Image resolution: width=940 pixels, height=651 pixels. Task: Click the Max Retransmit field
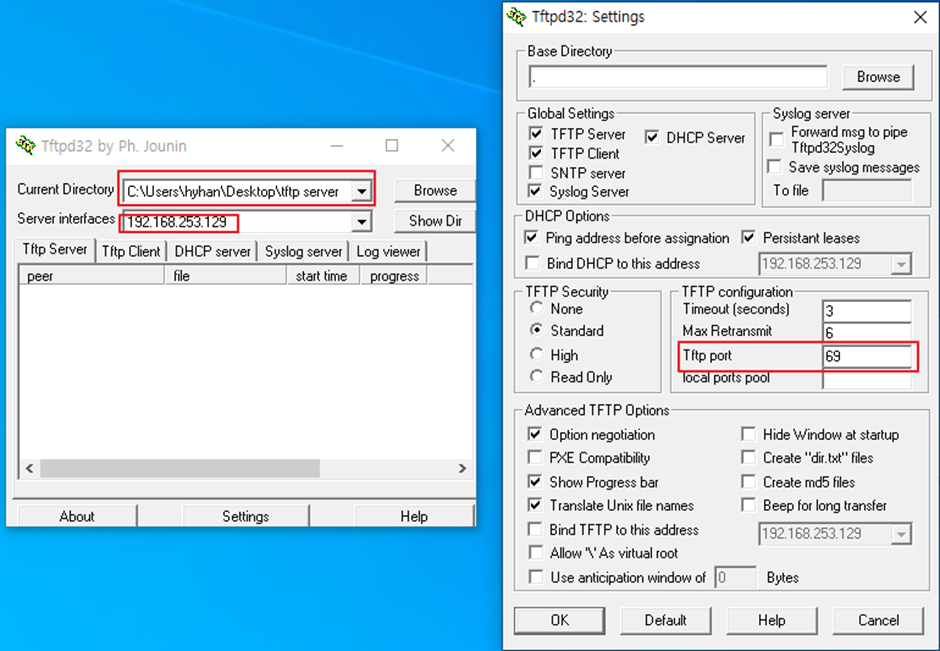click(867, 332)
